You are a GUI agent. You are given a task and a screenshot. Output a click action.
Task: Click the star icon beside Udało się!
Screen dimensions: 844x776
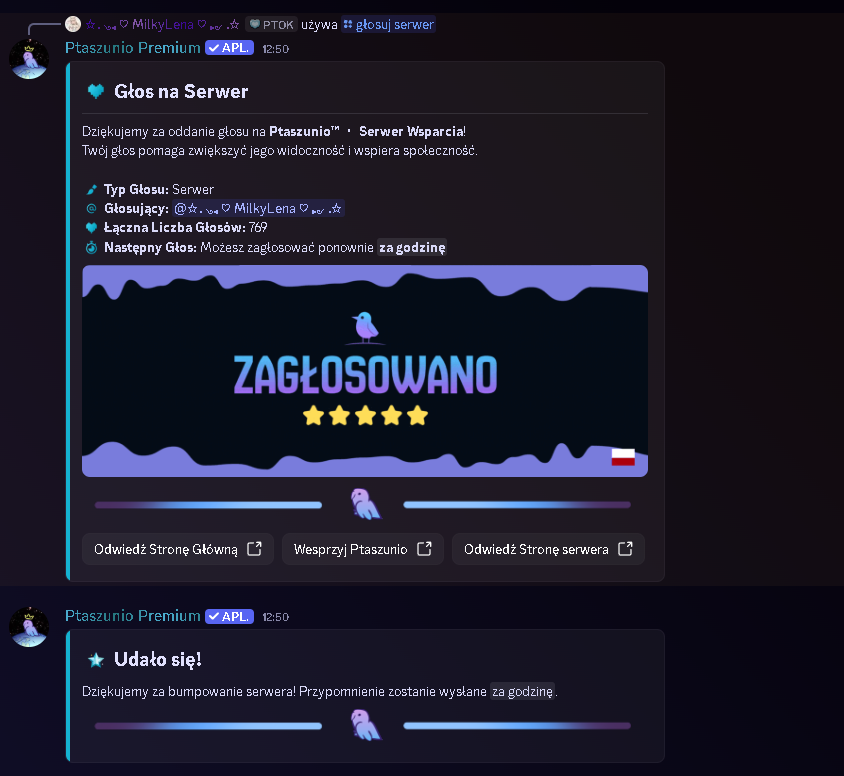96,660
